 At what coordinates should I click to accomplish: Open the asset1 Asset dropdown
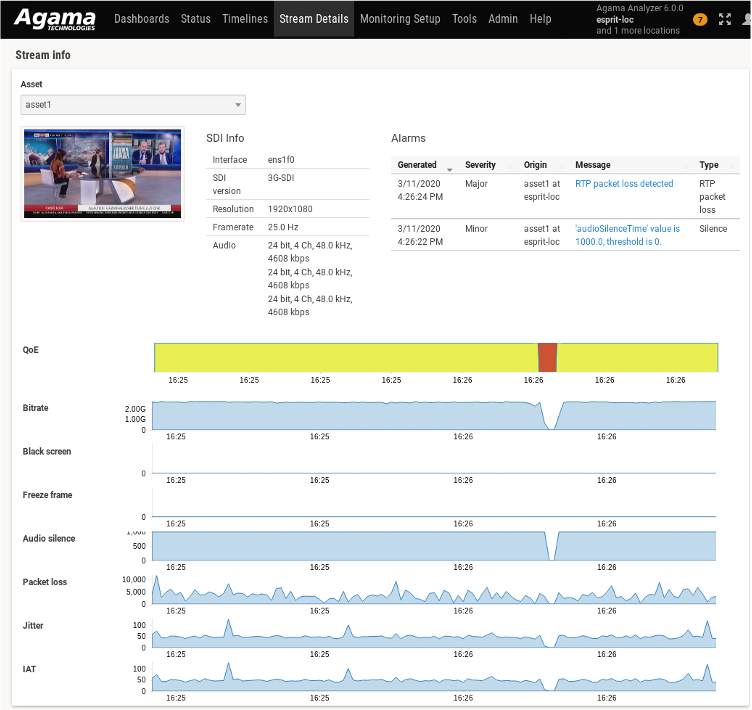(133, 105)
